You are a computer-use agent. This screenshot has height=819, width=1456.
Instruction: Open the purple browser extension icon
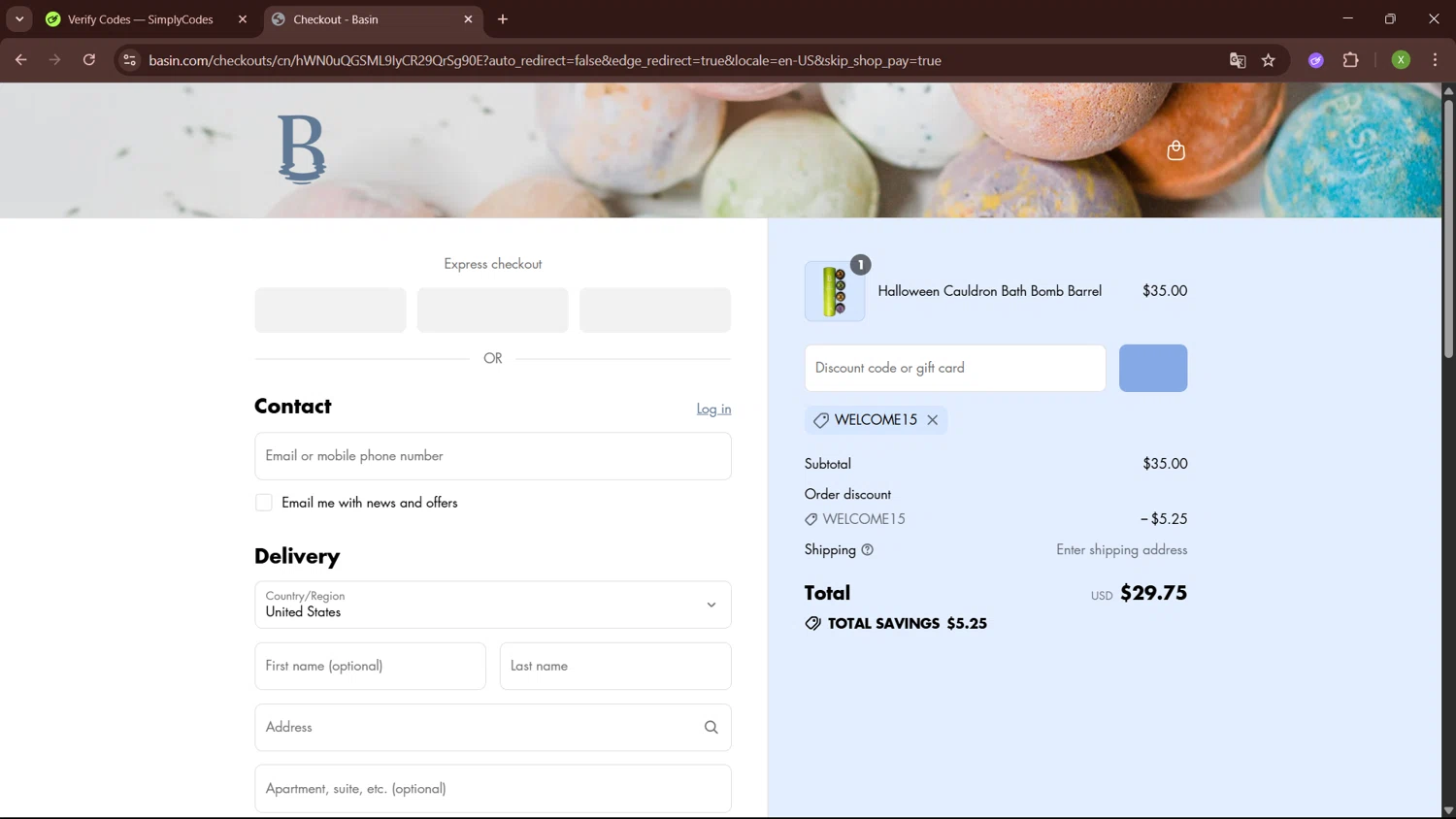coord(1316,60)
